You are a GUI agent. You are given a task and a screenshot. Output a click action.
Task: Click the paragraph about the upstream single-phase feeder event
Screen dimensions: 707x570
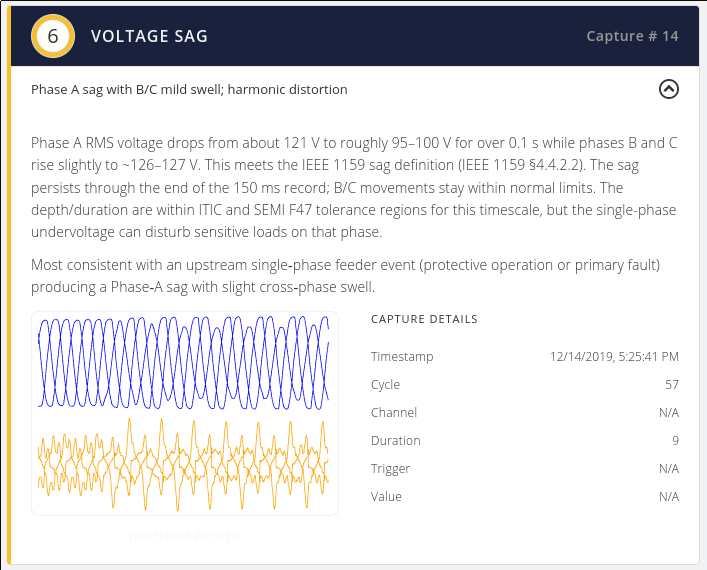(346, 276)
